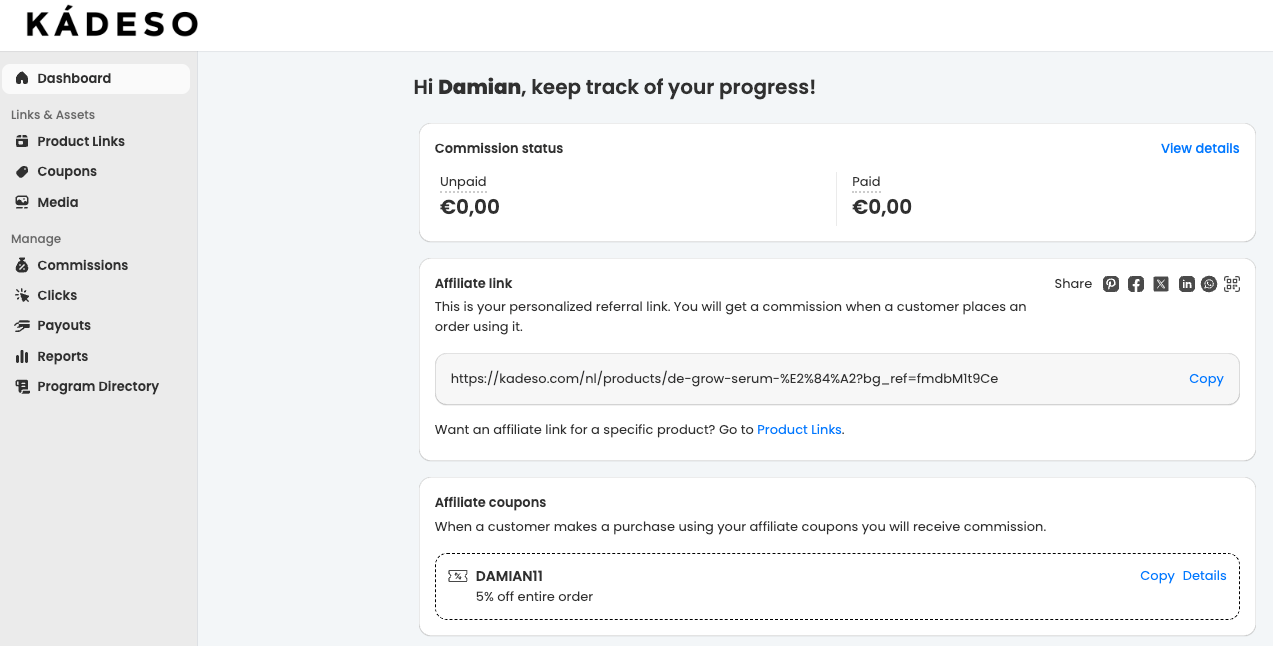
Task: Share affiliate link on Pinterest
Action: [x=1111, y=284]
